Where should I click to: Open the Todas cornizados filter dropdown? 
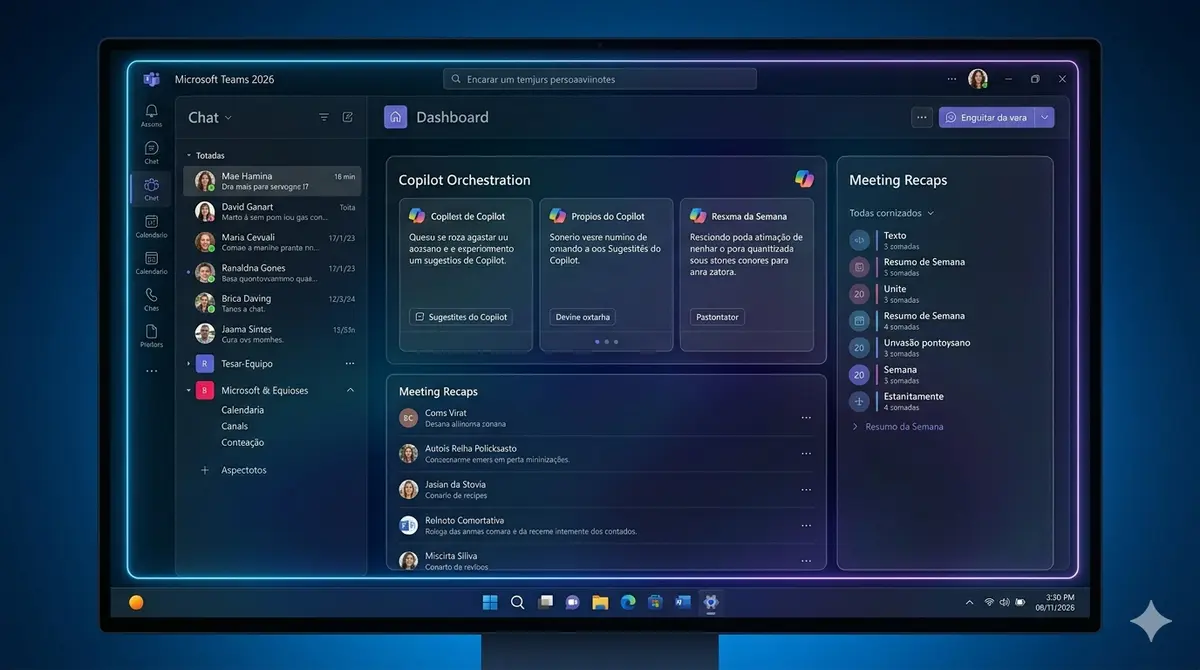[891, 213]
